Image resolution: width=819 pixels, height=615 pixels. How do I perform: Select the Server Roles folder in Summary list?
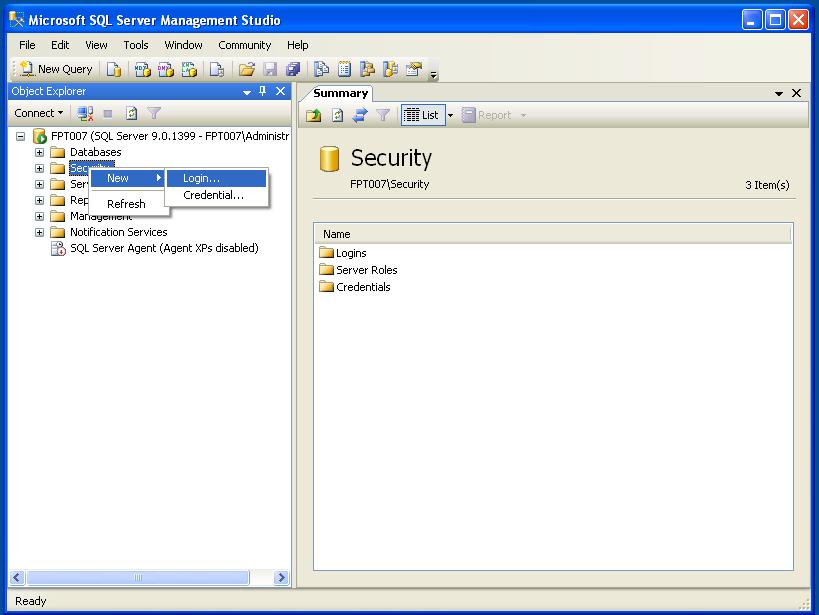[358, 270]
